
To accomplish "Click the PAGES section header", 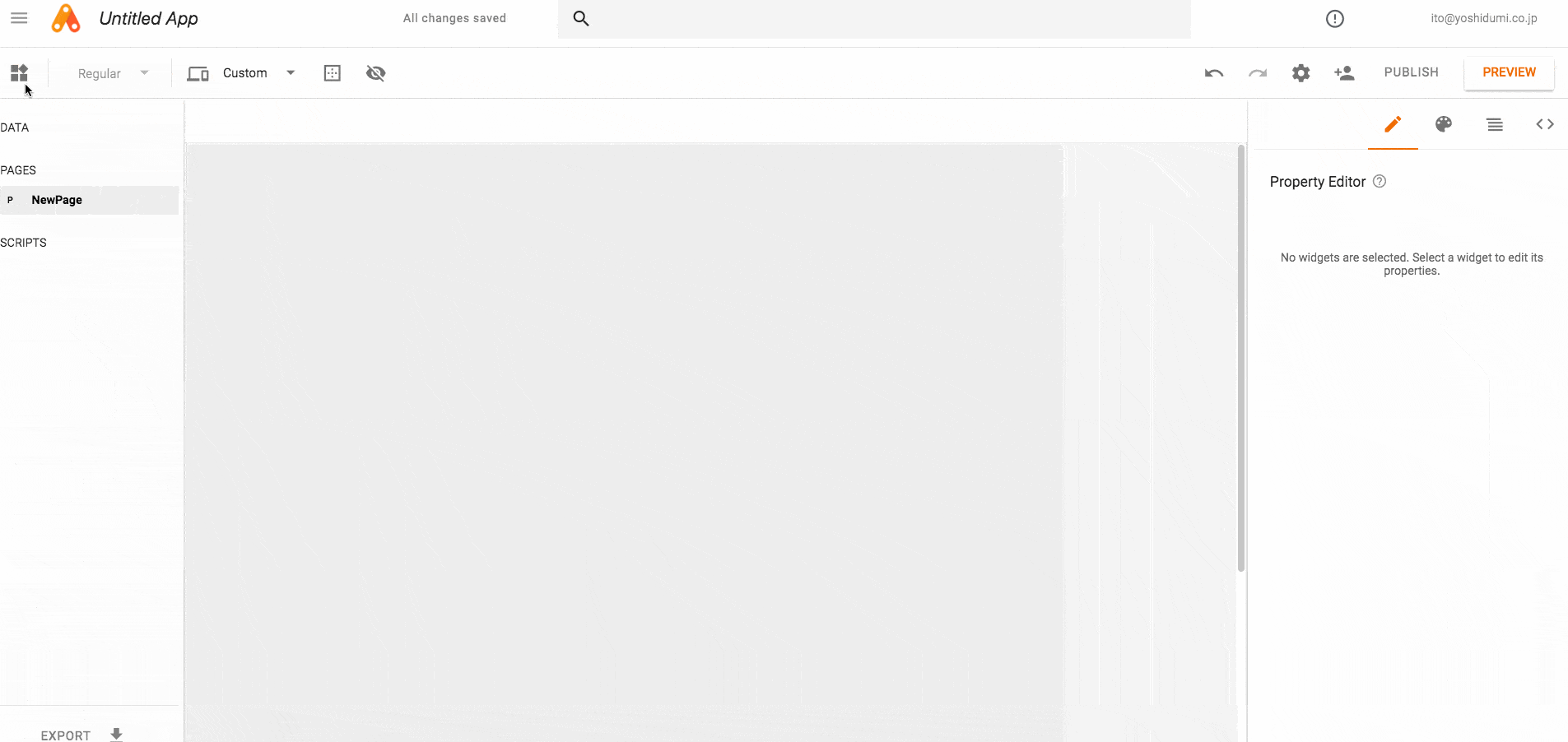I will [x=18, y=170].
